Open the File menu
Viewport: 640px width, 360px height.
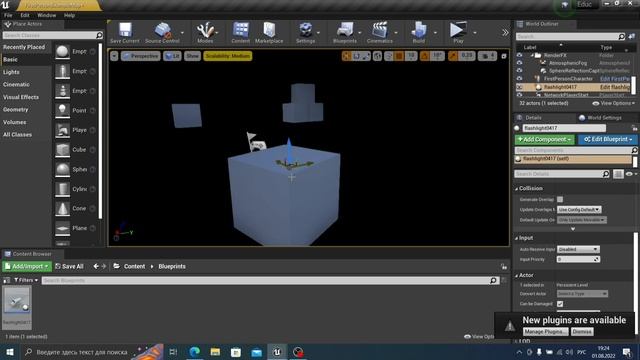coord(8,15)
